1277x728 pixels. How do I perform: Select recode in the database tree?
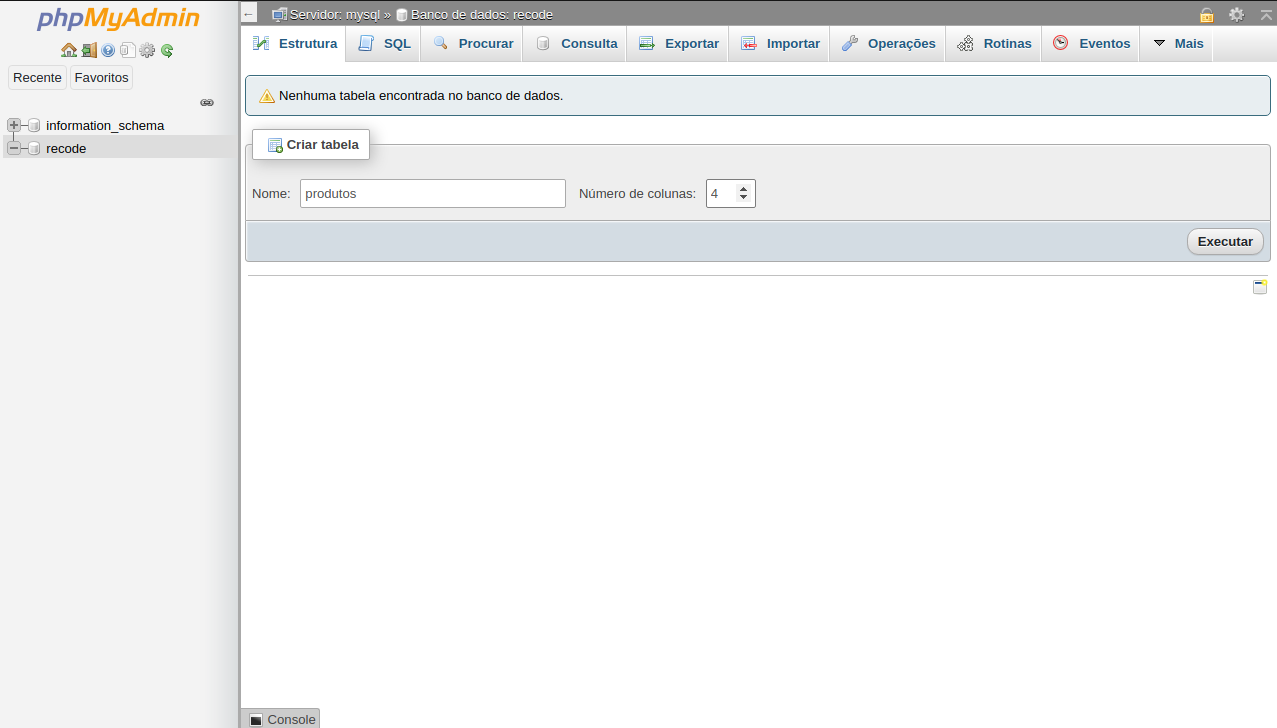pyautogui.click(x=66, y=148)
